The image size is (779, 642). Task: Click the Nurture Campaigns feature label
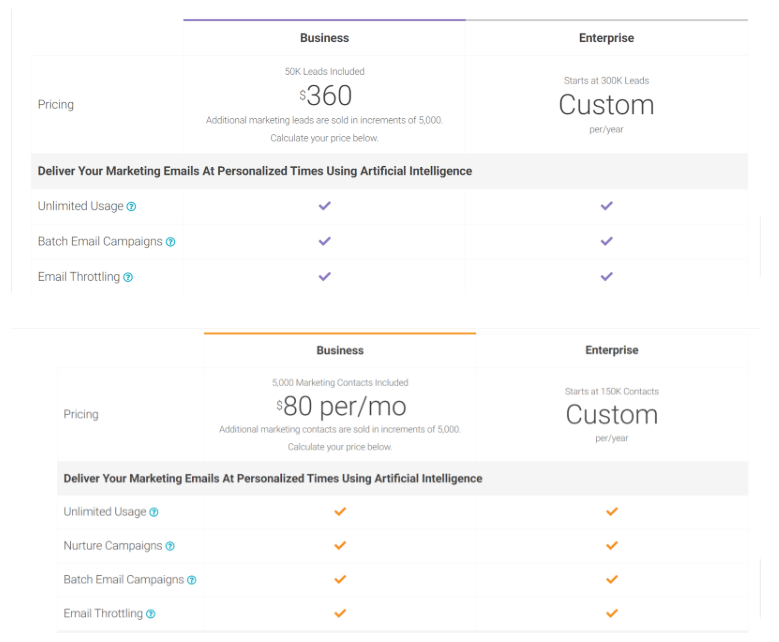[113, 546]
